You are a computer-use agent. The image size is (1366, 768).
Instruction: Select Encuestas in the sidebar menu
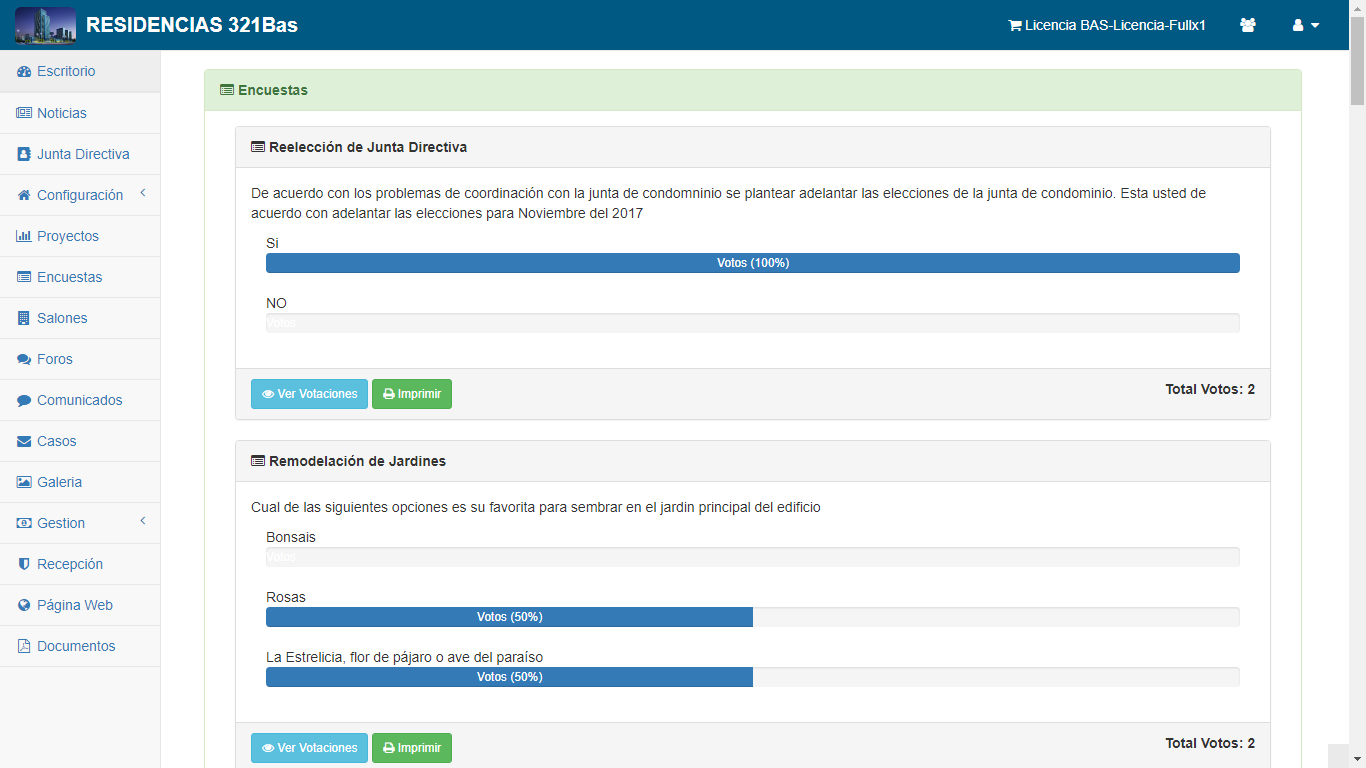(69, 277)
